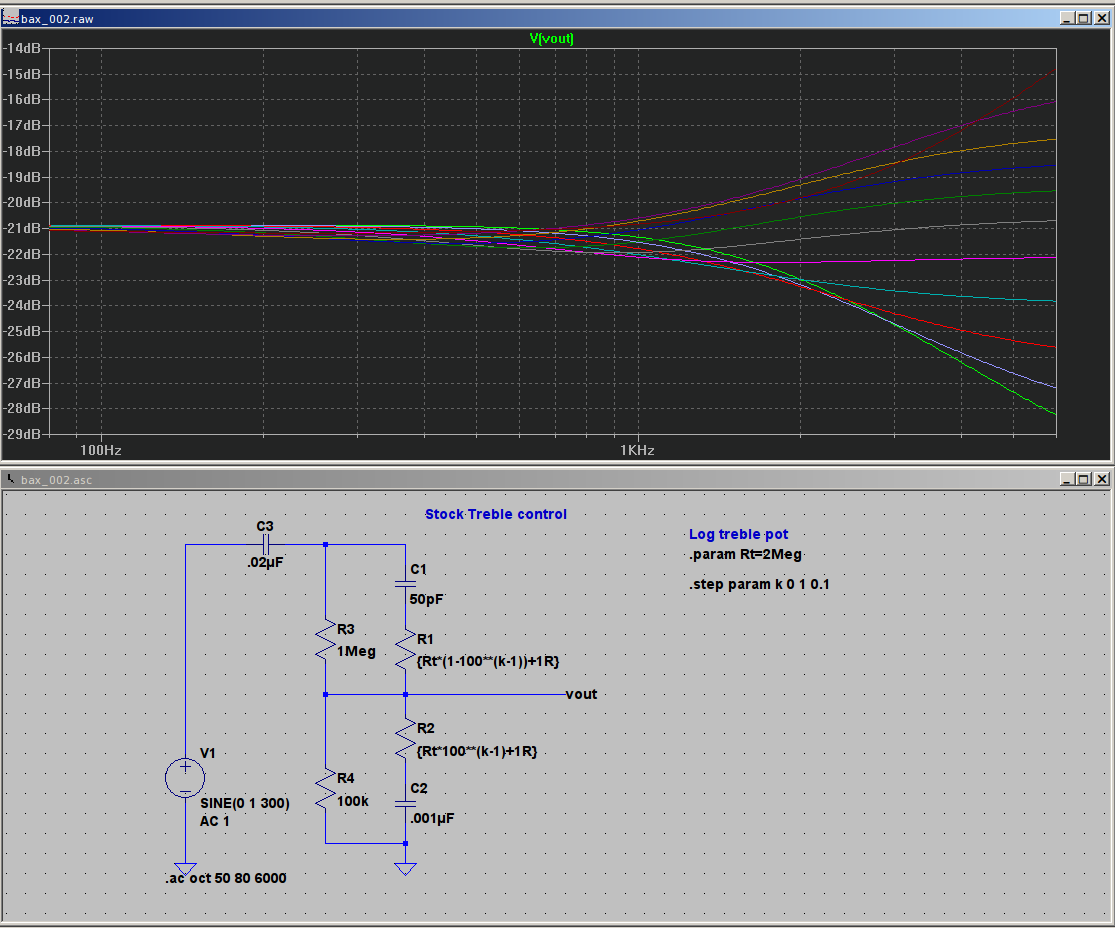Image resolution: width=1115 pixels, height=928 pixels.
Task: Select resistor R1 symbol in schematic
Action: [405, 649]
